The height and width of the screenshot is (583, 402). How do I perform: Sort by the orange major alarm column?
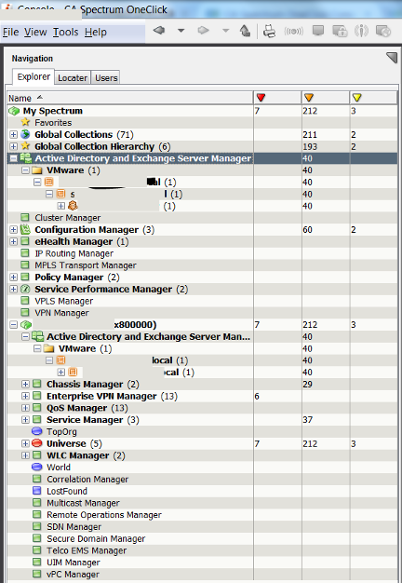325,98
